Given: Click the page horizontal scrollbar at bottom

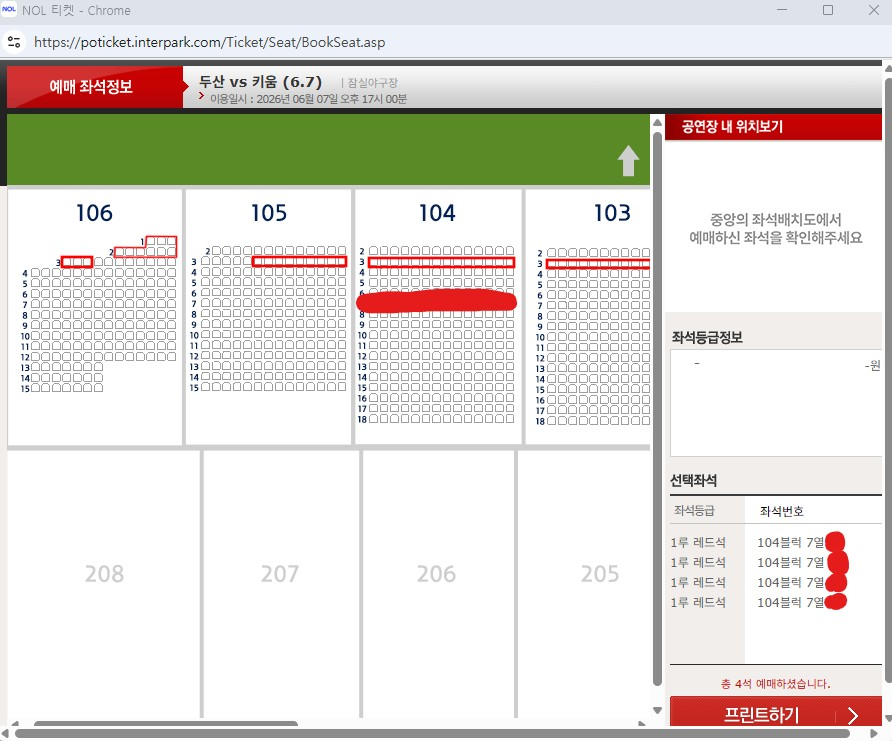Looking at the screenshot, I should pyautogui.click(x=432, y=734).
